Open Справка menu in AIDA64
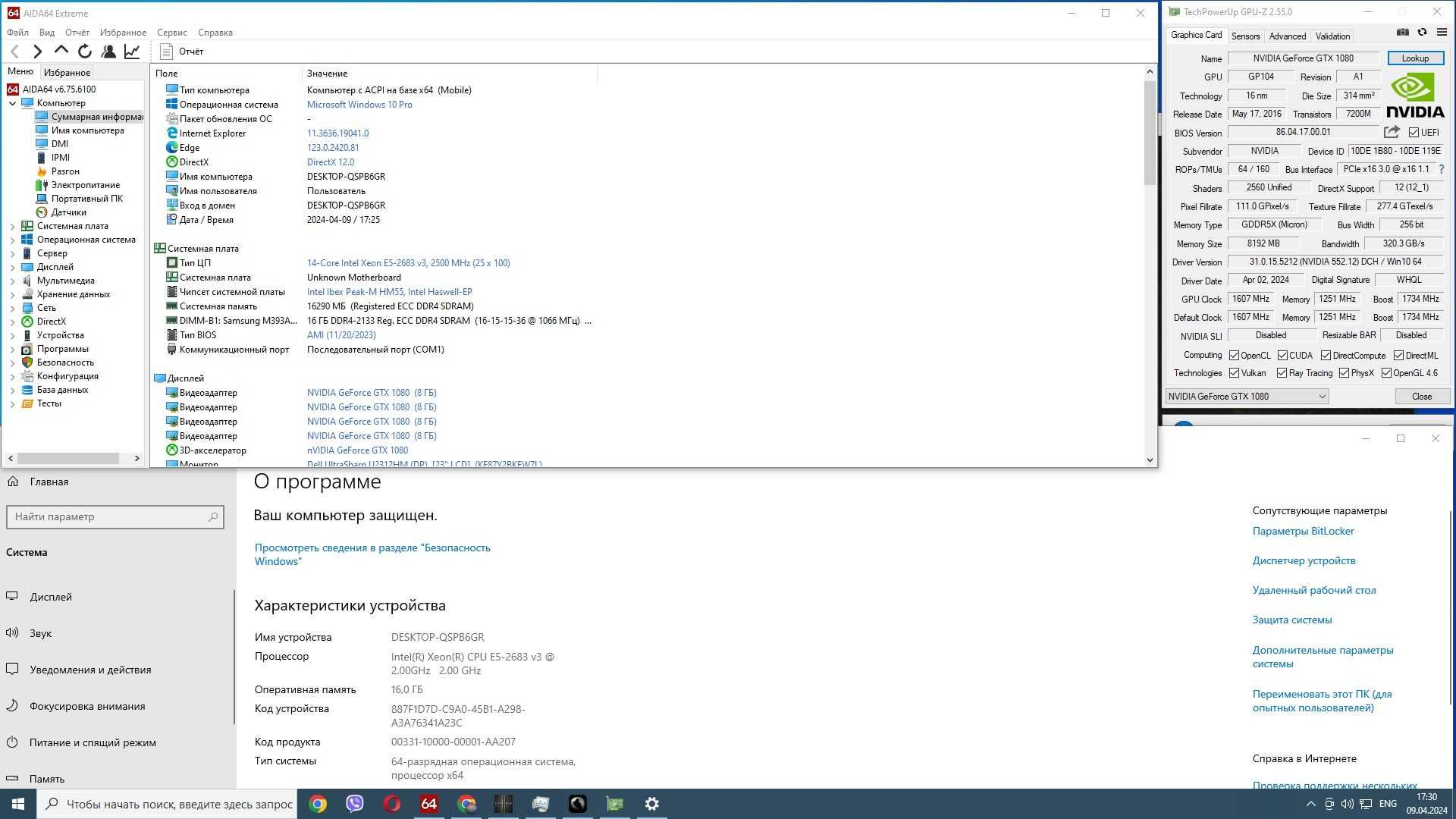The image size is (1456, 819). 215,33
